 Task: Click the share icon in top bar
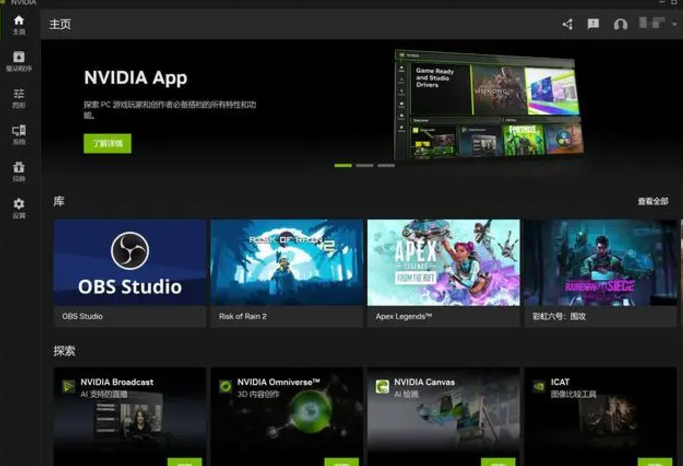pos(568,24)
